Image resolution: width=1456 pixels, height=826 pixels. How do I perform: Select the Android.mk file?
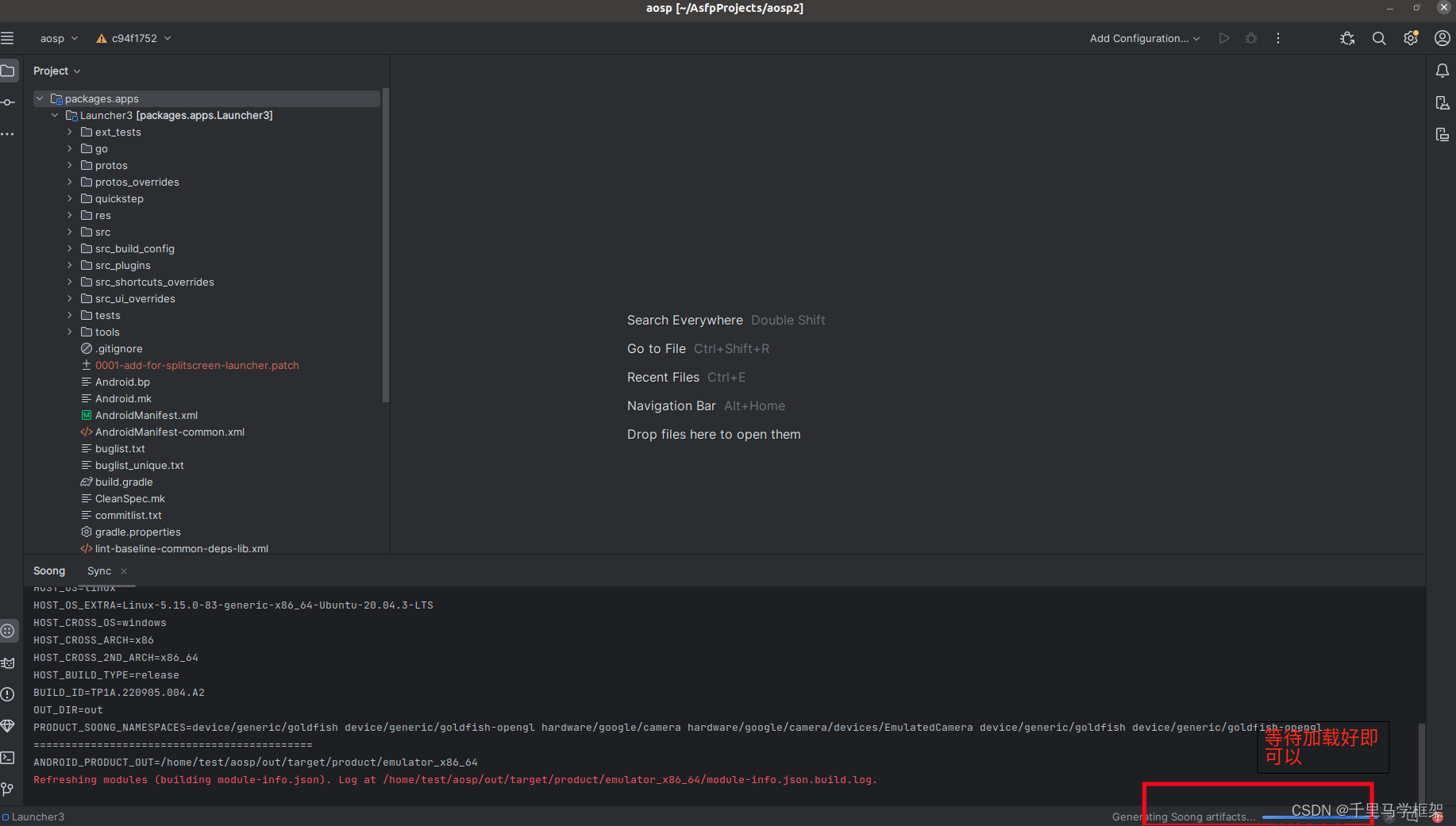pos(123,398)
